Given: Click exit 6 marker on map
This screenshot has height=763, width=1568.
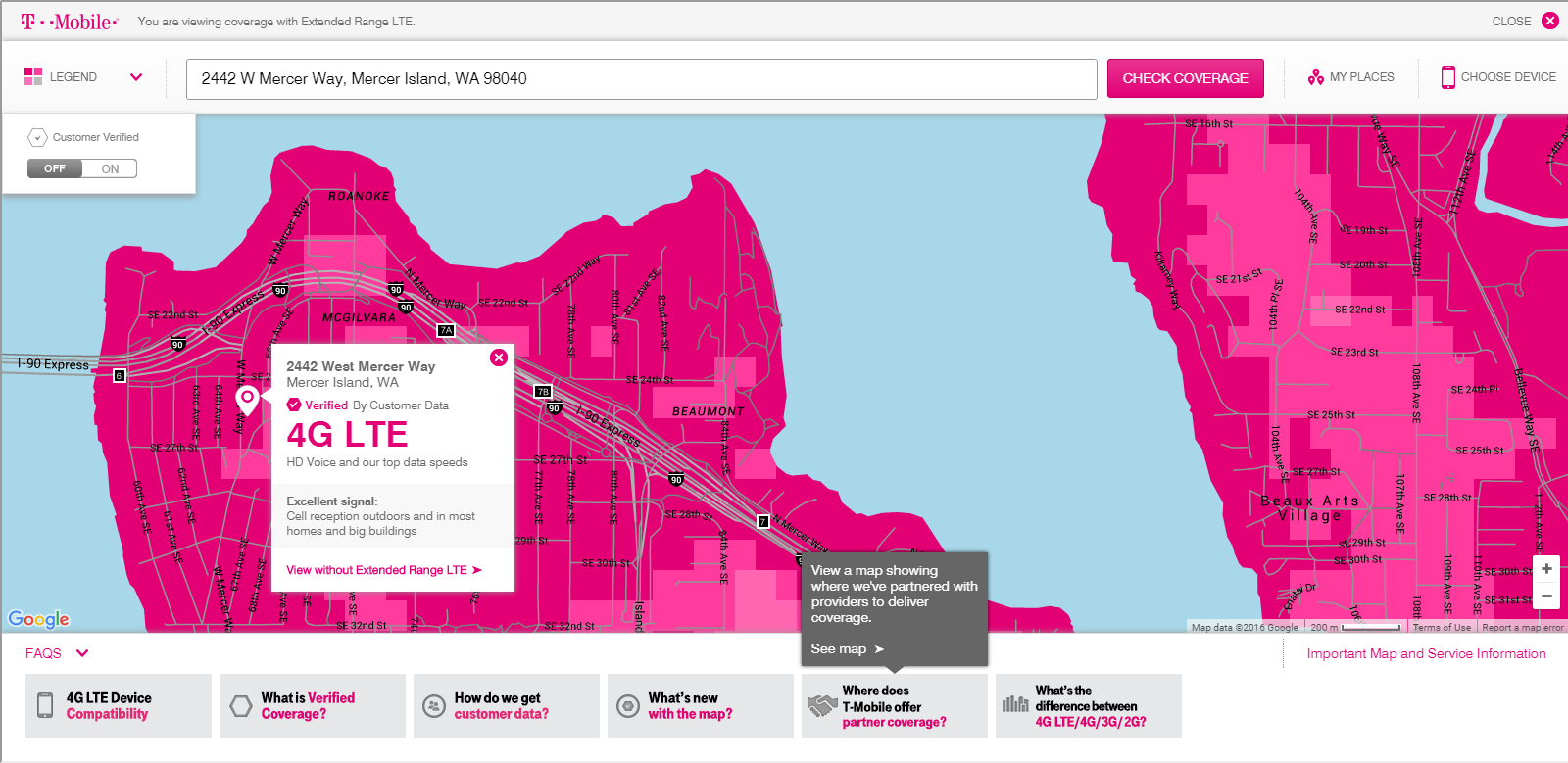Looking at the screenshot, I should coord(120,376).
